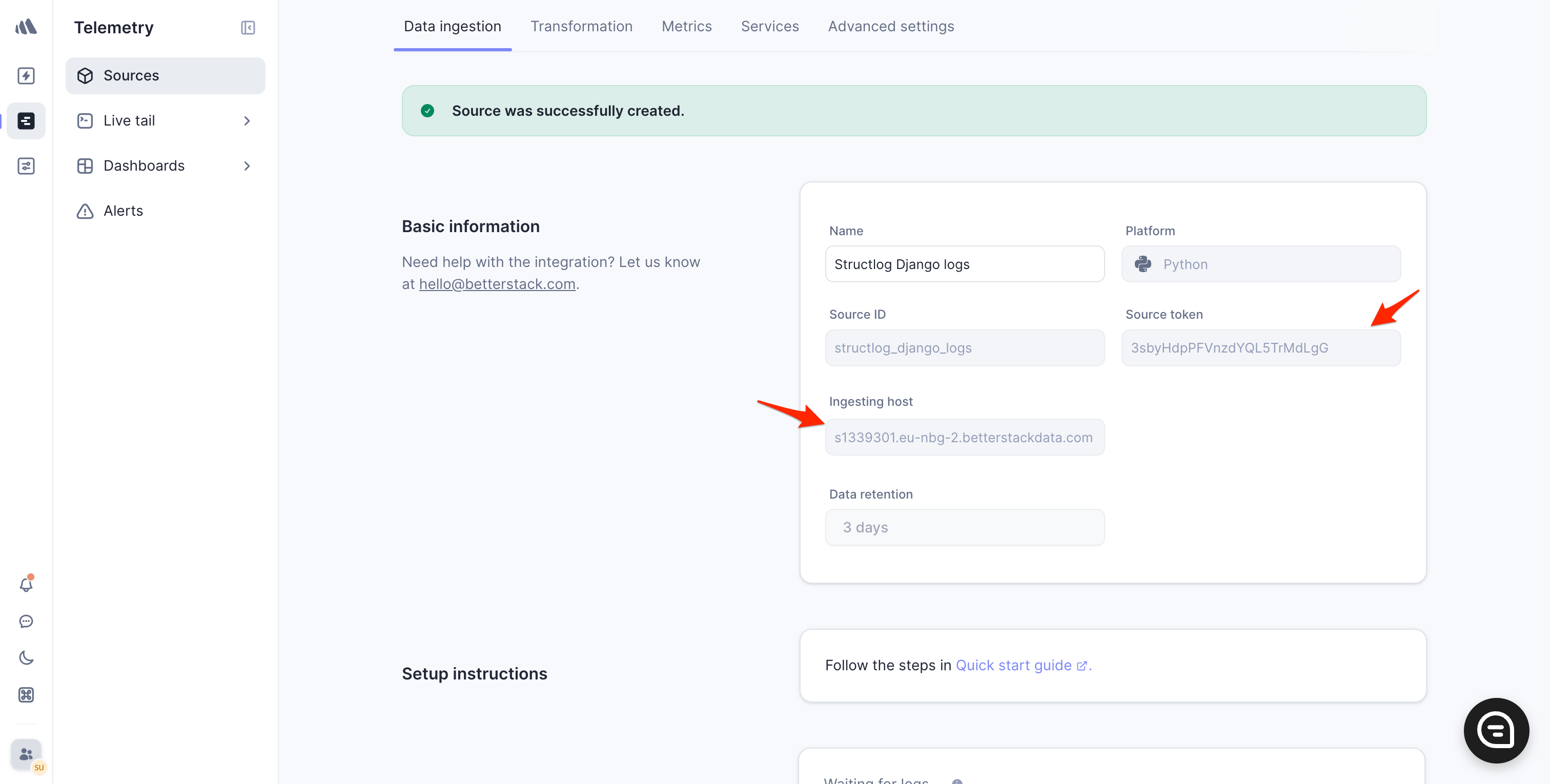Screen dimensions: 1550x784
Task: Open the Uptime lightning bolt section
Action: [26, 76]
